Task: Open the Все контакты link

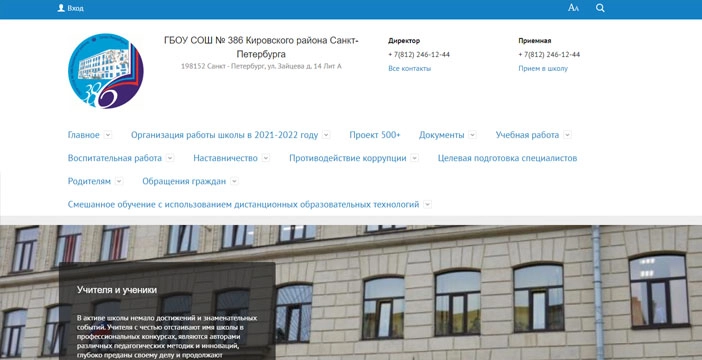Action: coord(409,69)
